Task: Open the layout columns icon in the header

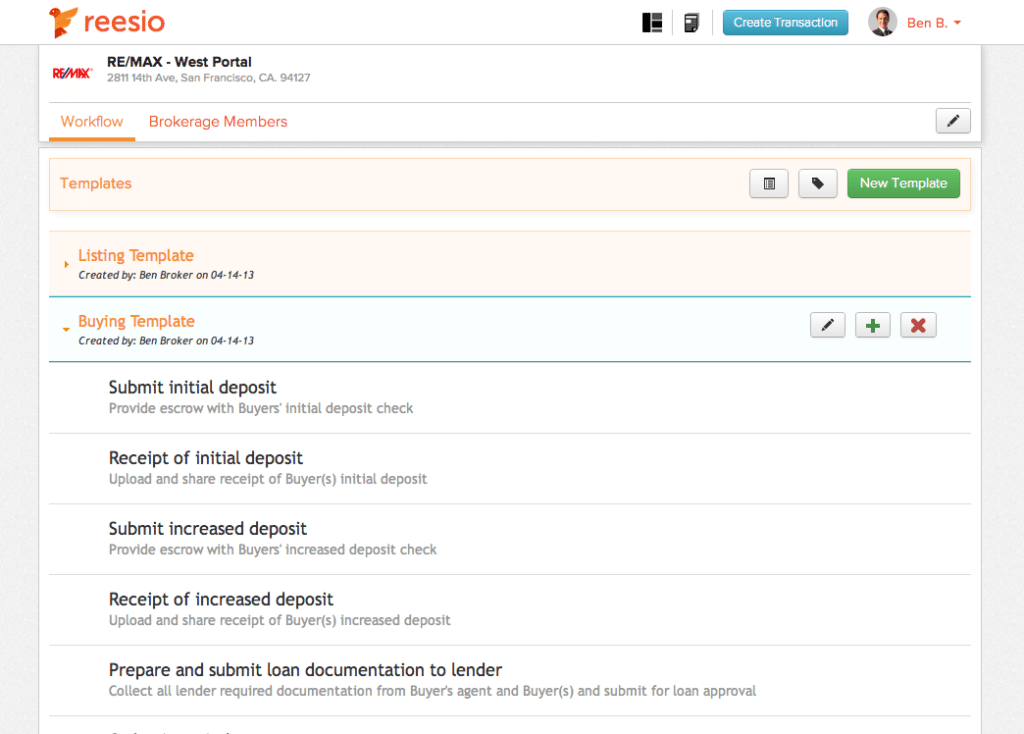Action: [651, 21]
